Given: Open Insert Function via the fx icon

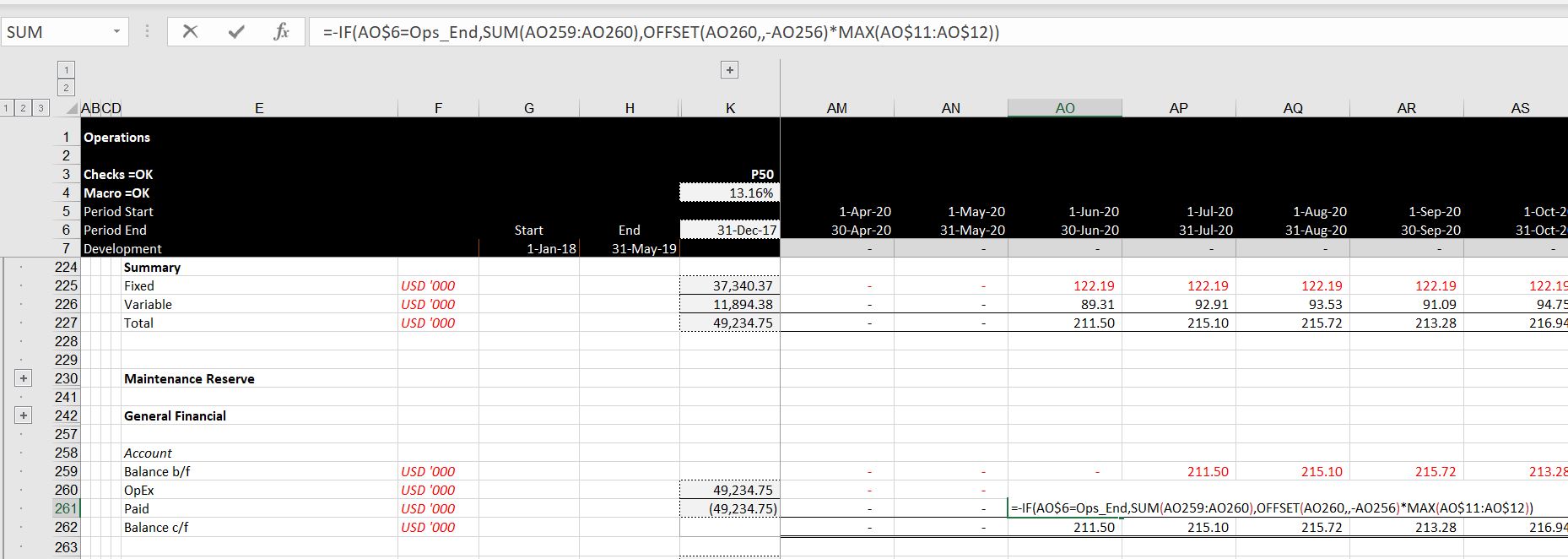Looking at the screenshot, I should pos(282,32).
